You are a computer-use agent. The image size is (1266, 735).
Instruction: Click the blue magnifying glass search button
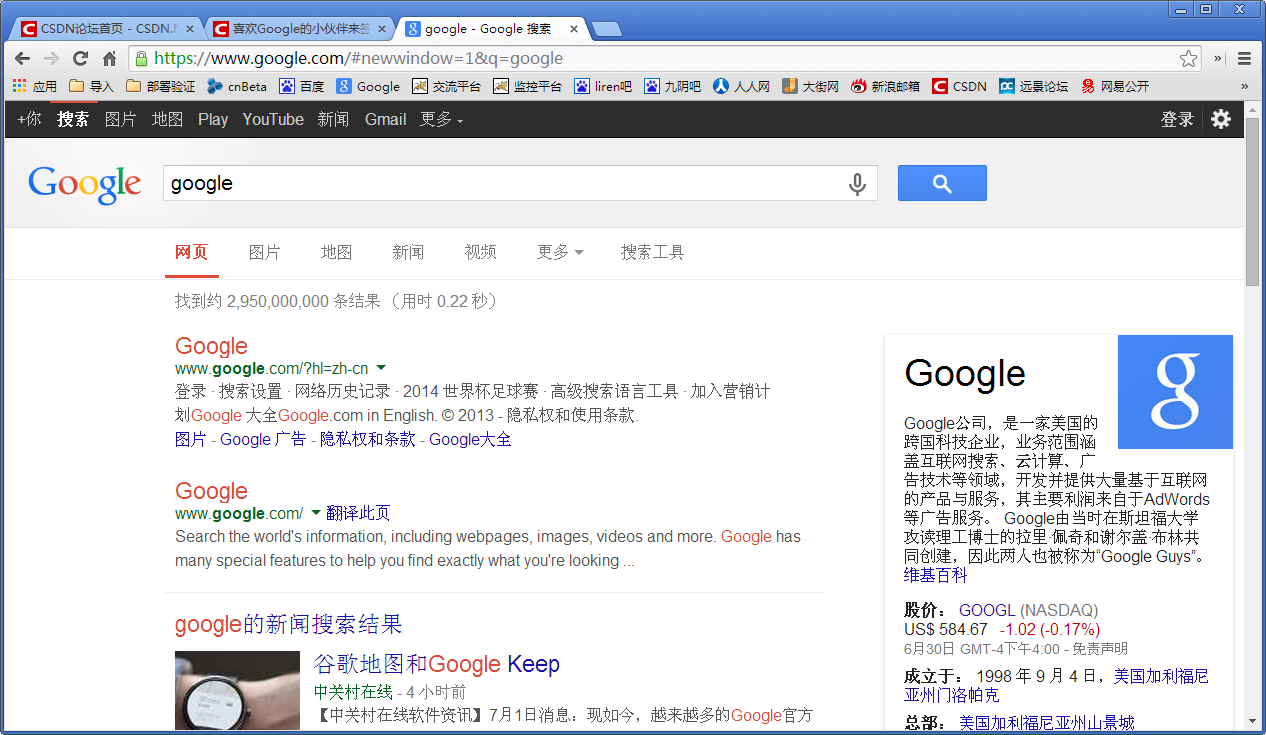pyautogui.click(x=941, y=183)
